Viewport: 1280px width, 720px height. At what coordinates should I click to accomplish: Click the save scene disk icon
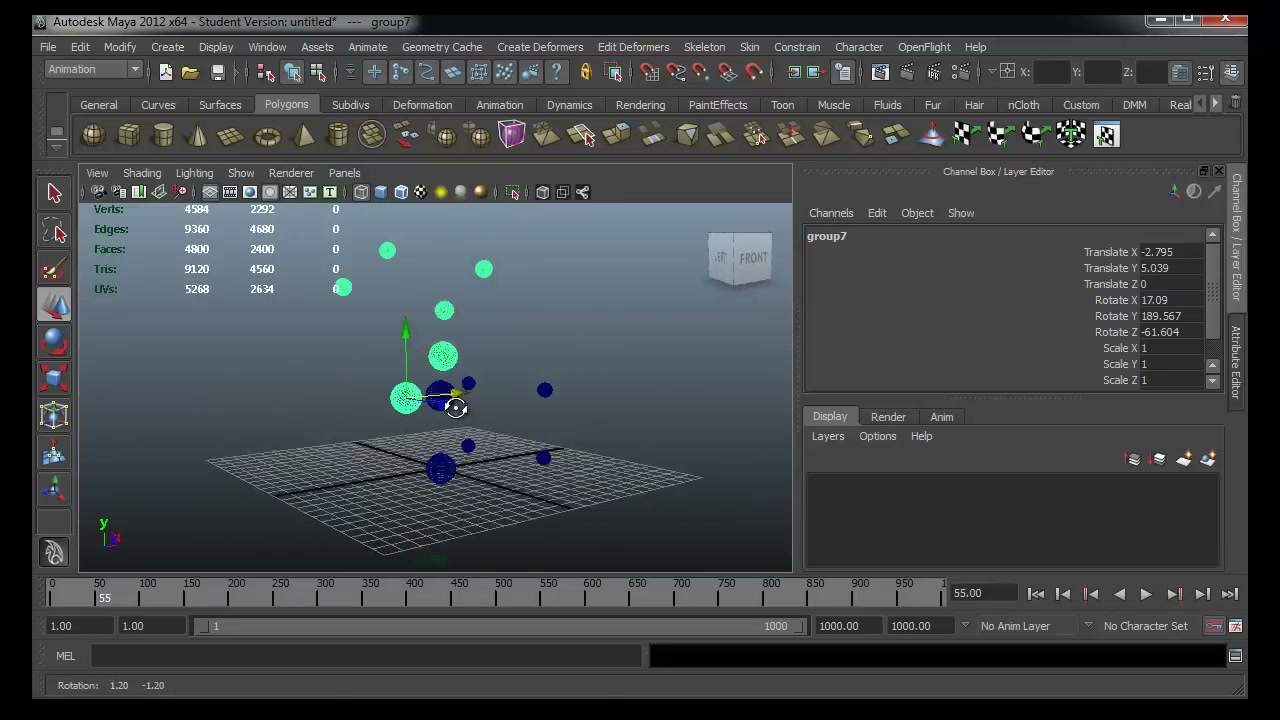(x=217, y=72)
